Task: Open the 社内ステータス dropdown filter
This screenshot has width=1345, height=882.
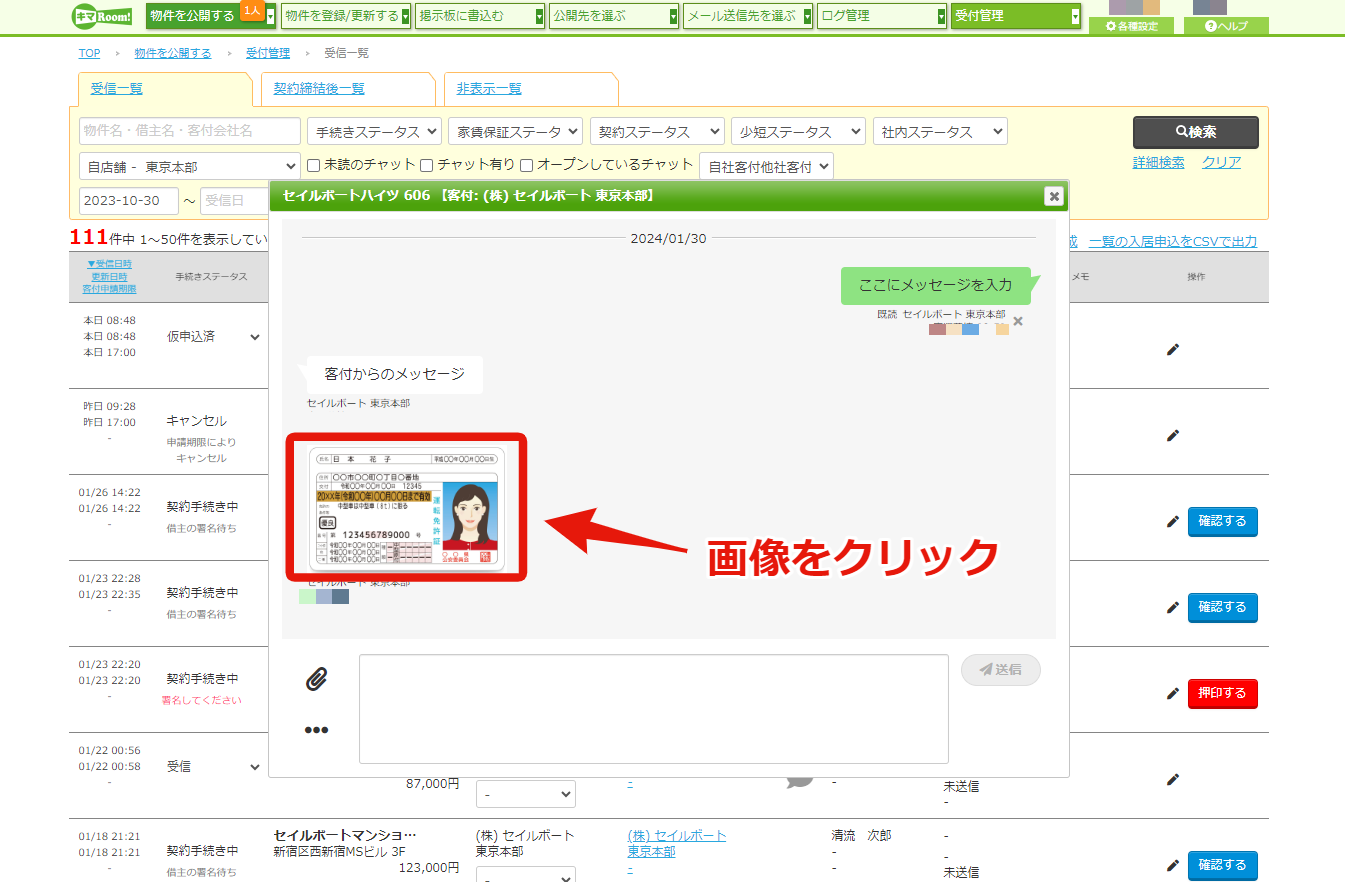Action: point(940,131)
